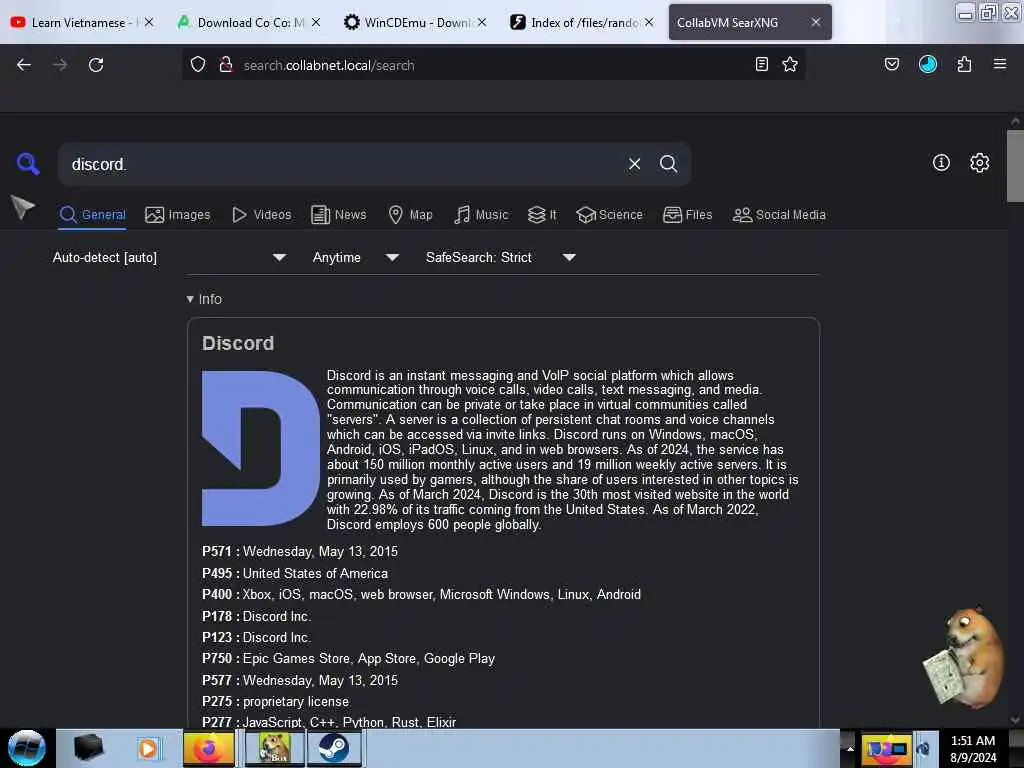Open the SafeSearch: Strict dropdown

tap(500, 257)
